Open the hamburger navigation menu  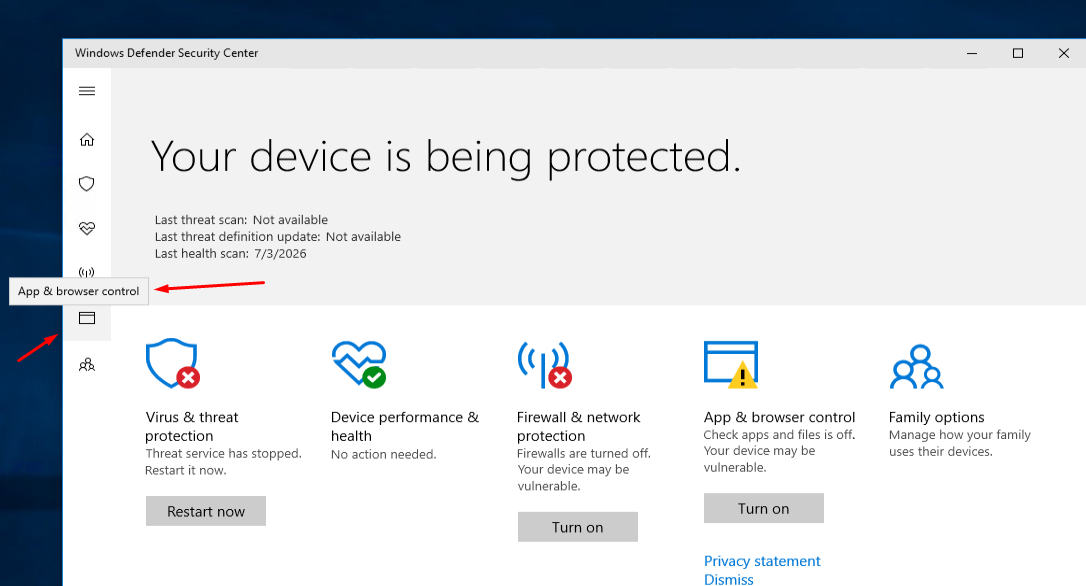click(87, 91)
